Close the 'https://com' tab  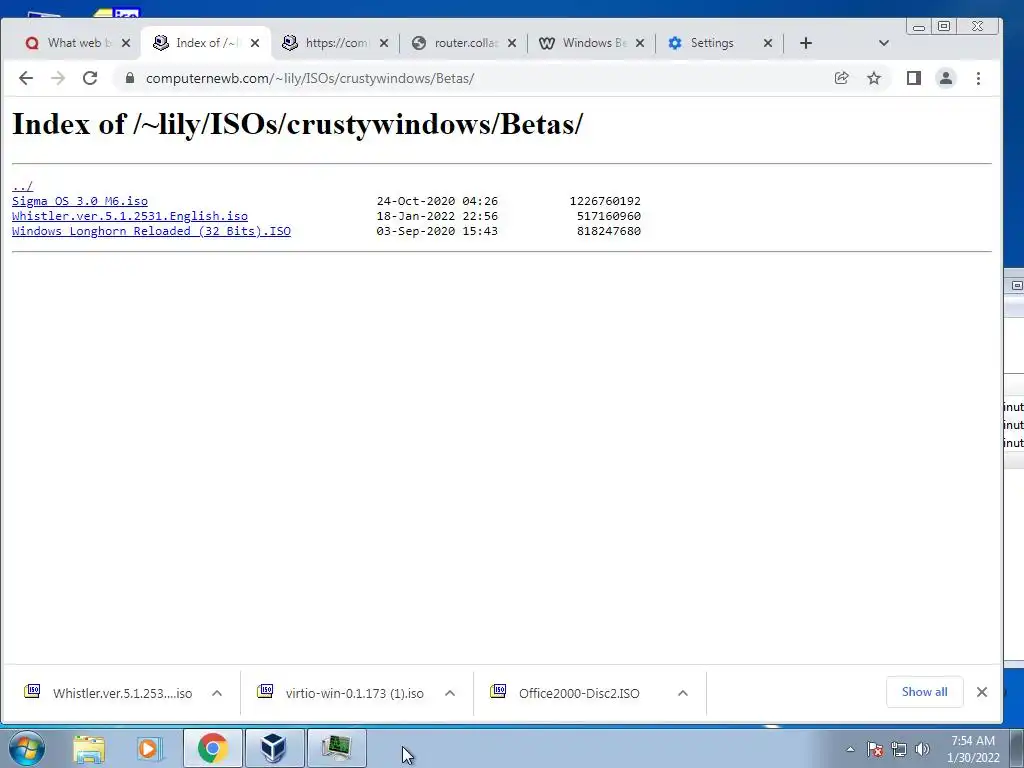tap(384, 43)
